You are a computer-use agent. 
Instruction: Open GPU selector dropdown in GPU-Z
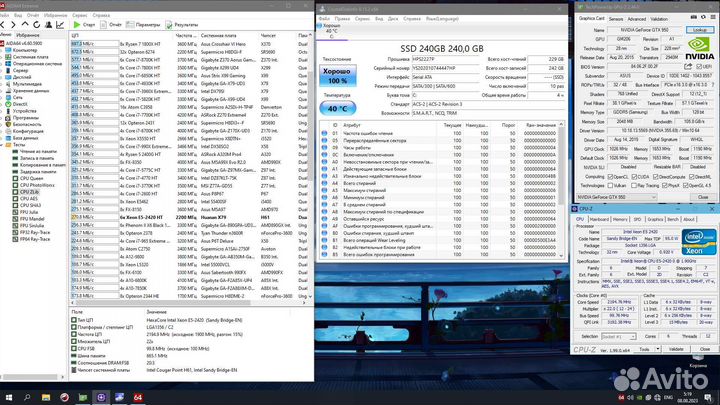click(617, 197)
